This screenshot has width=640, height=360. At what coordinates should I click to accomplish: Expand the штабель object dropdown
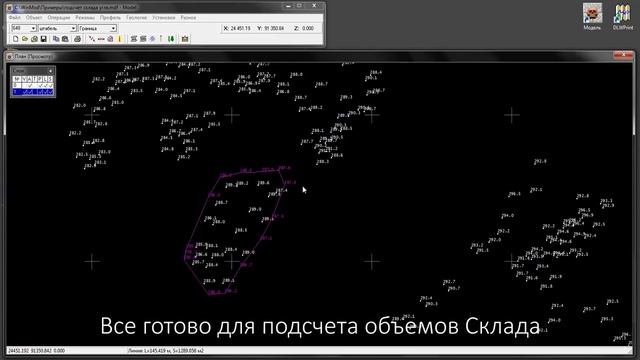coord(73,28)
